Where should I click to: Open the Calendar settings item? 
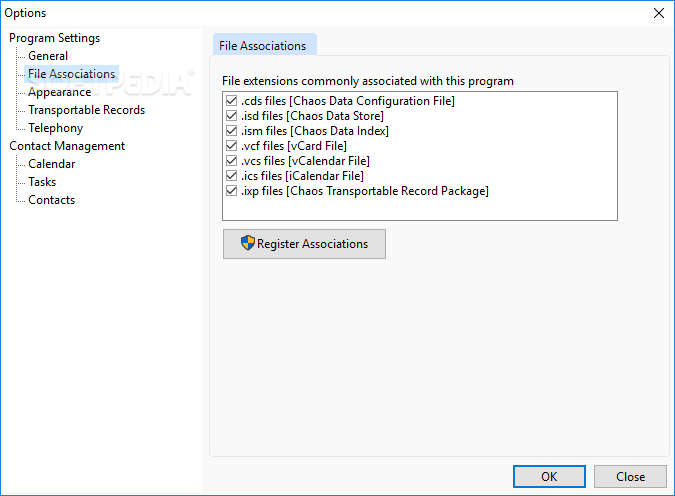[x=52, y=164]
